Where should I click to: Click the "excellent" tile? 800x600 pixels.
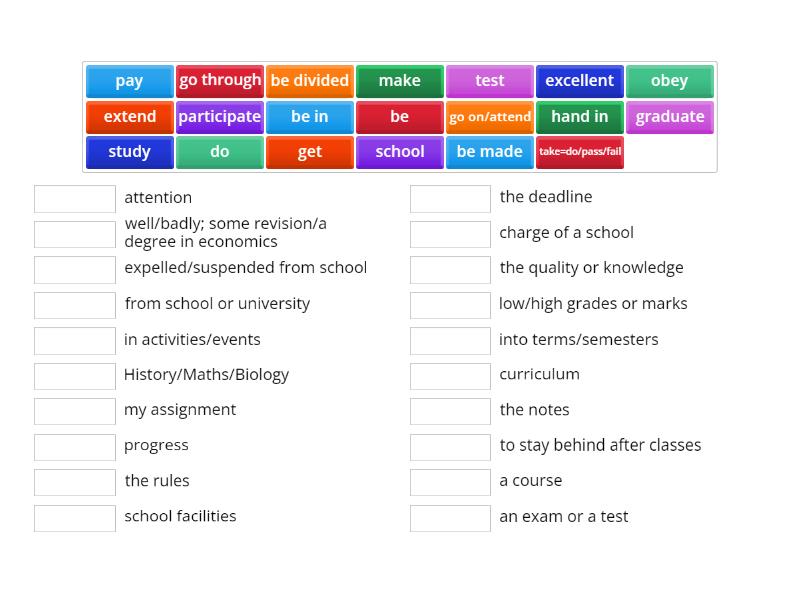[580, 81]
